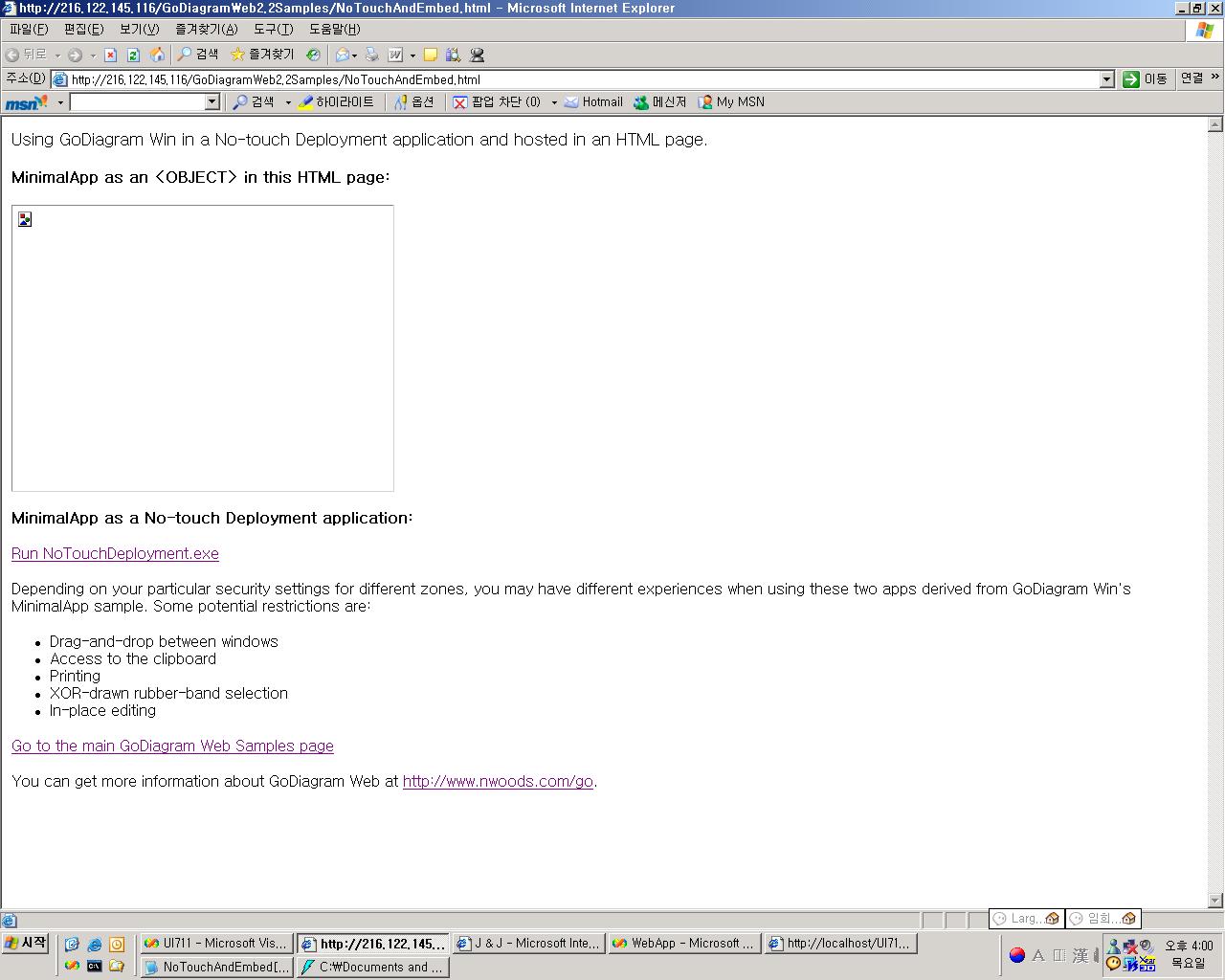Expand the address bar dropdown
The height and width of the screenshot is (980, 1225).
[x=1106, y=79]
